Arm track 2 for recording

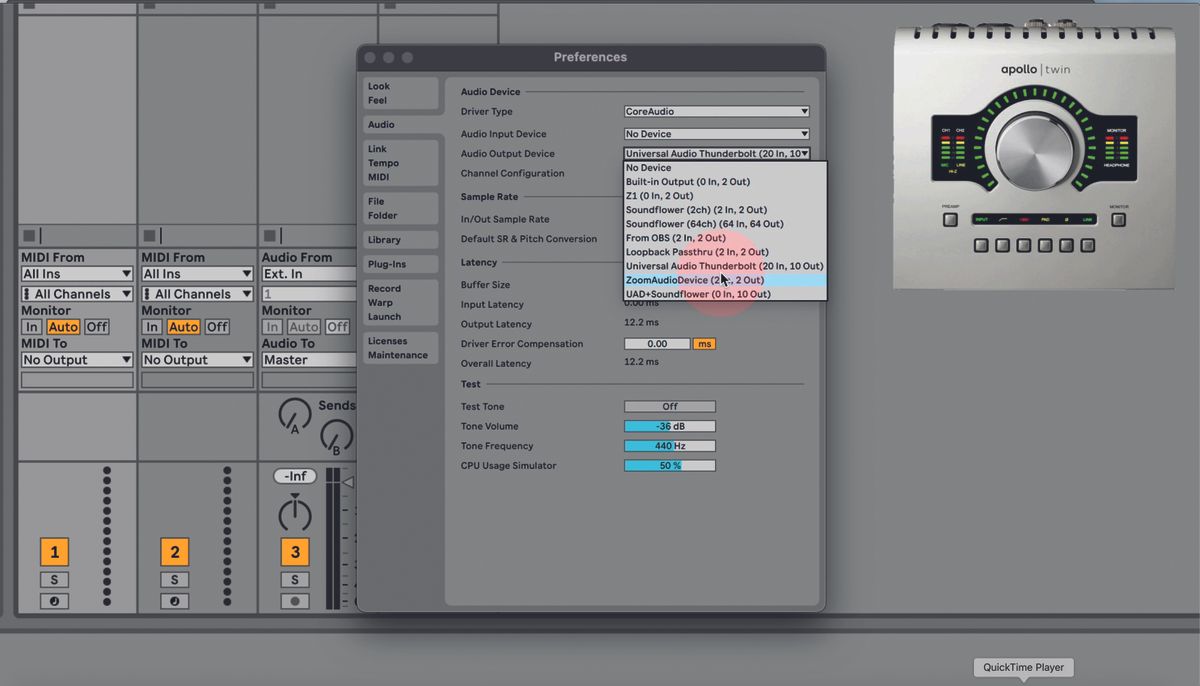[x=174, y=601]
